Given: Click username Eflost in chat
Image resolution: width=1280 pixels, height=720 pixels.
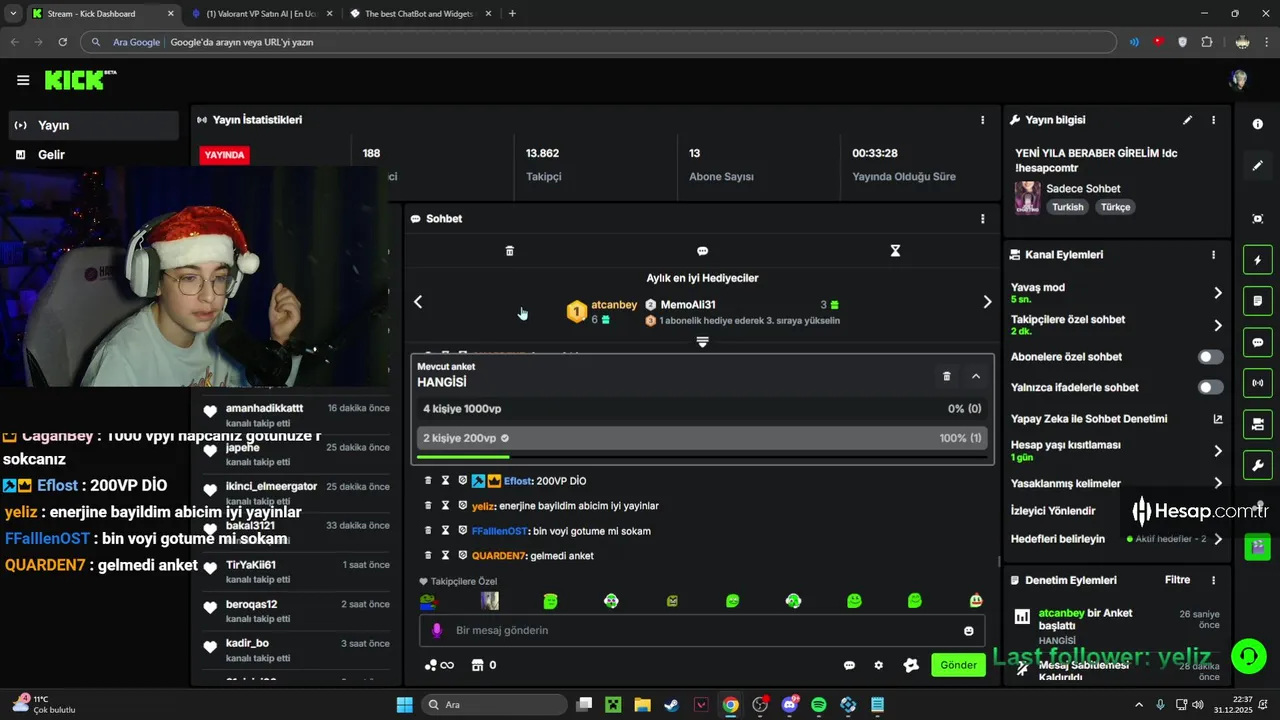Looking at the screenshot, I should click(x=518, y=481).
